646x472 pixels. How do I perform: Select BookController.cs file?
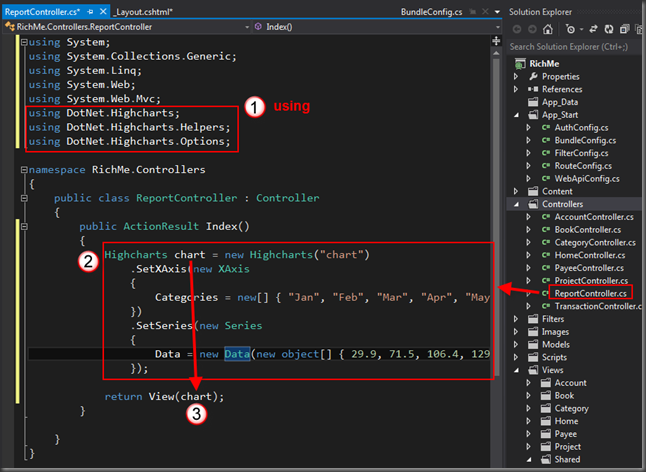pyautogui.click(x=587, y=229)
